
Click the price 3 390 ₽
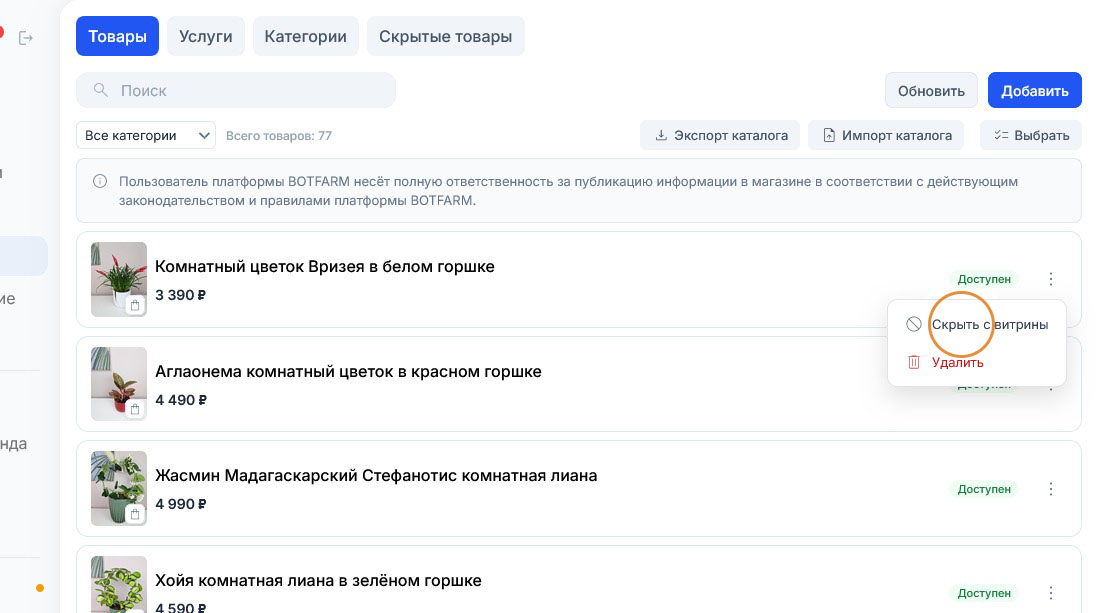click(x=181, y=295)
